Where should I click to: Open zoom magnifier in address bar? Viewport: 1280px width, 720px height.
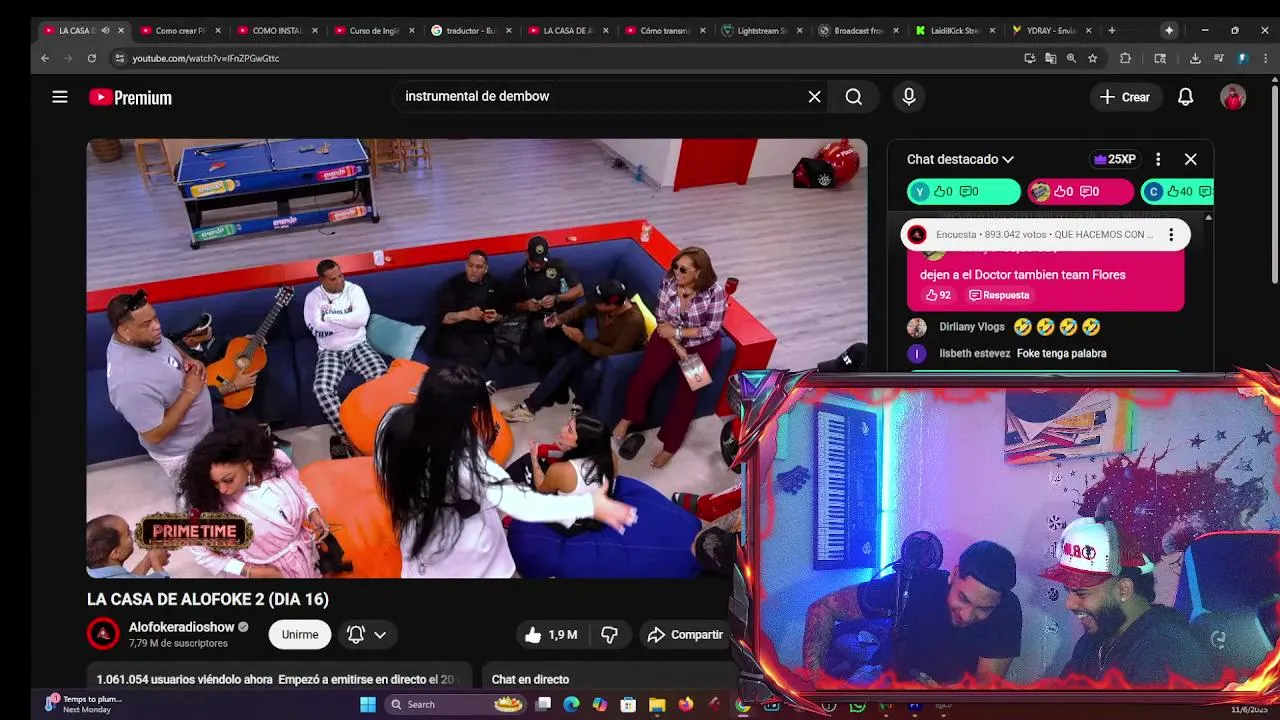[1071, 58]
